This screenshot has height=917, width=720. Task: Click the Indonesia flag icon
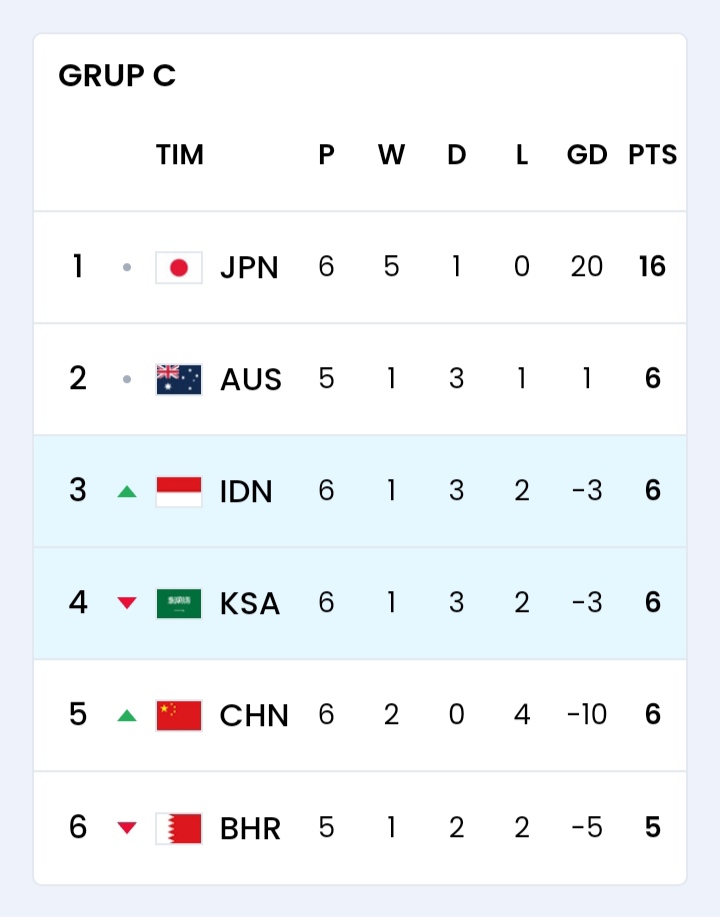[179, 491]
